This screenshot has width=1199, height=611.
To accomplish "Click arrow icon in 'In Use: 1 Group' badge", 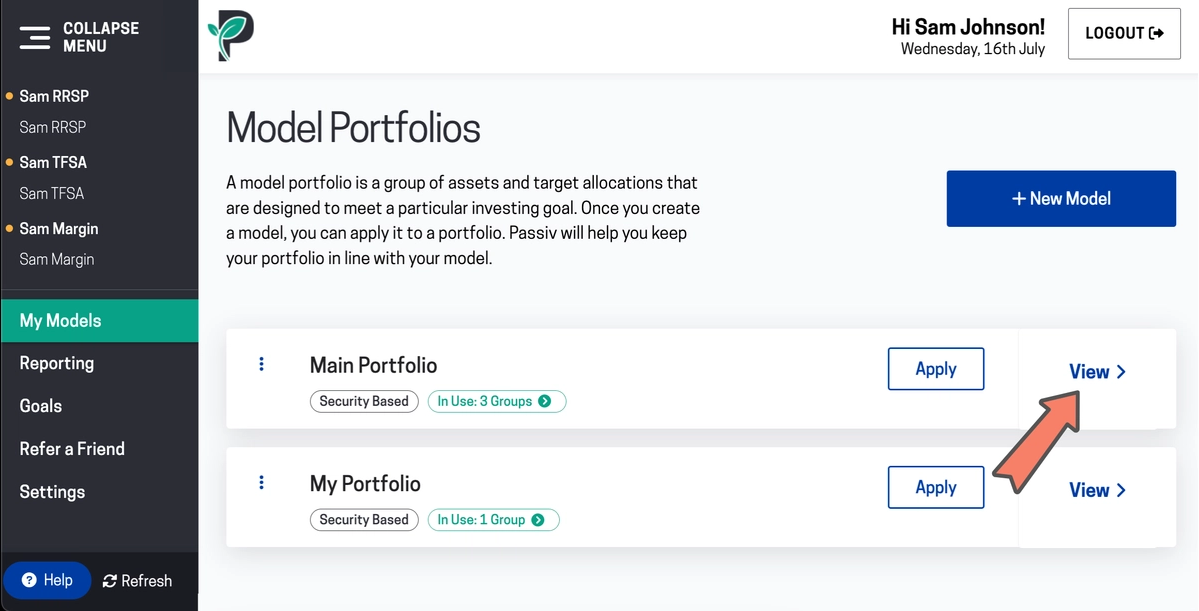I will [538, 520].
